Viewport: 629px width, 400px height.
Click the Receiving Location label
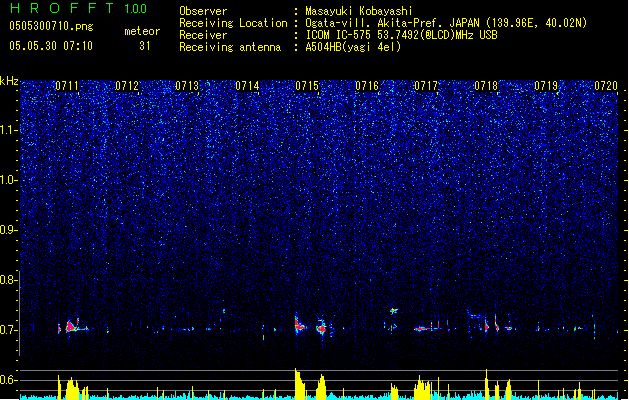233,23
